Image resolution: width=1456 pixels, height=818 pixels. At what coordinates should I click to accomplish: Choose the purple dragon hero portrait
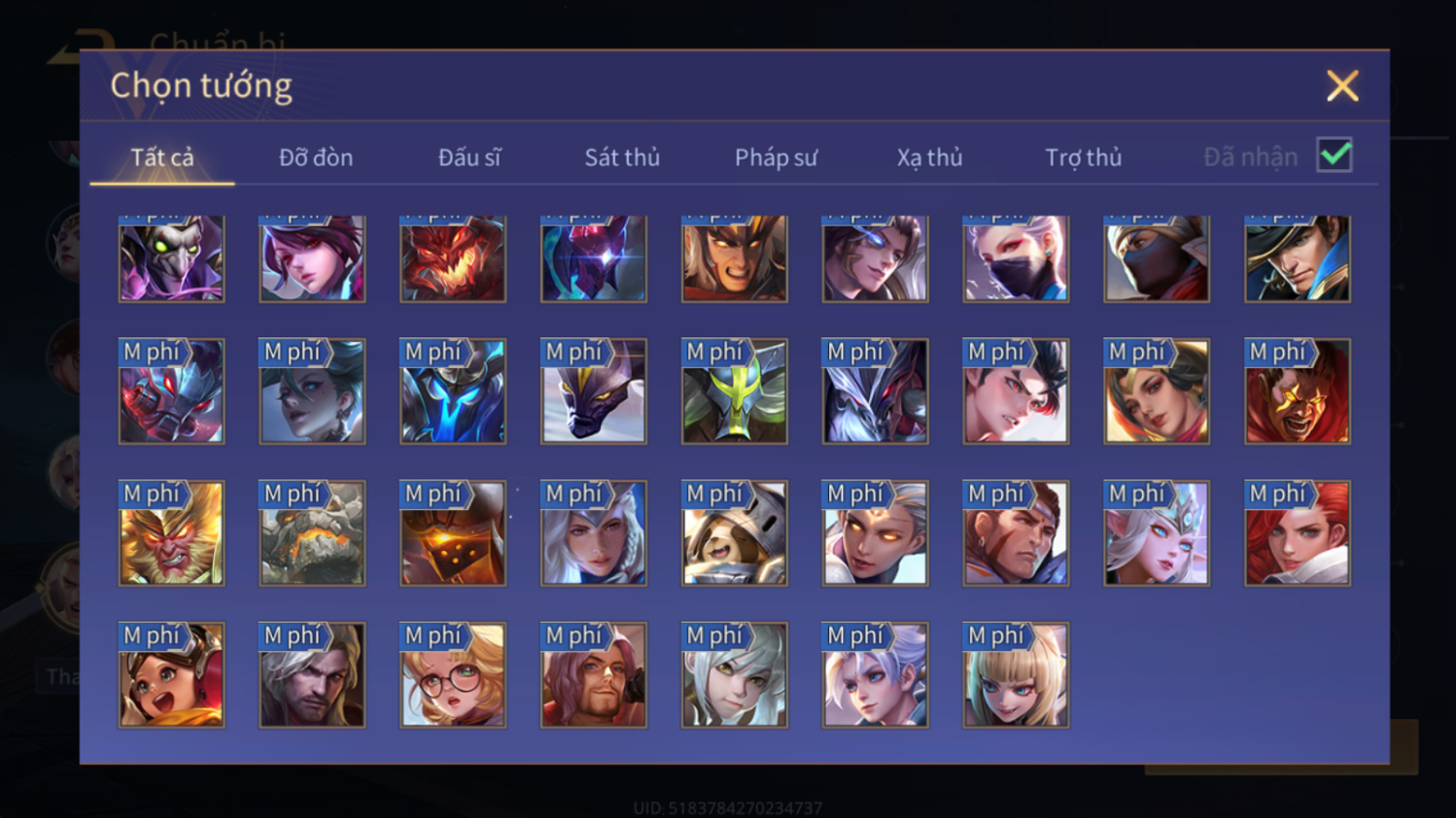[x=593, y=391]
